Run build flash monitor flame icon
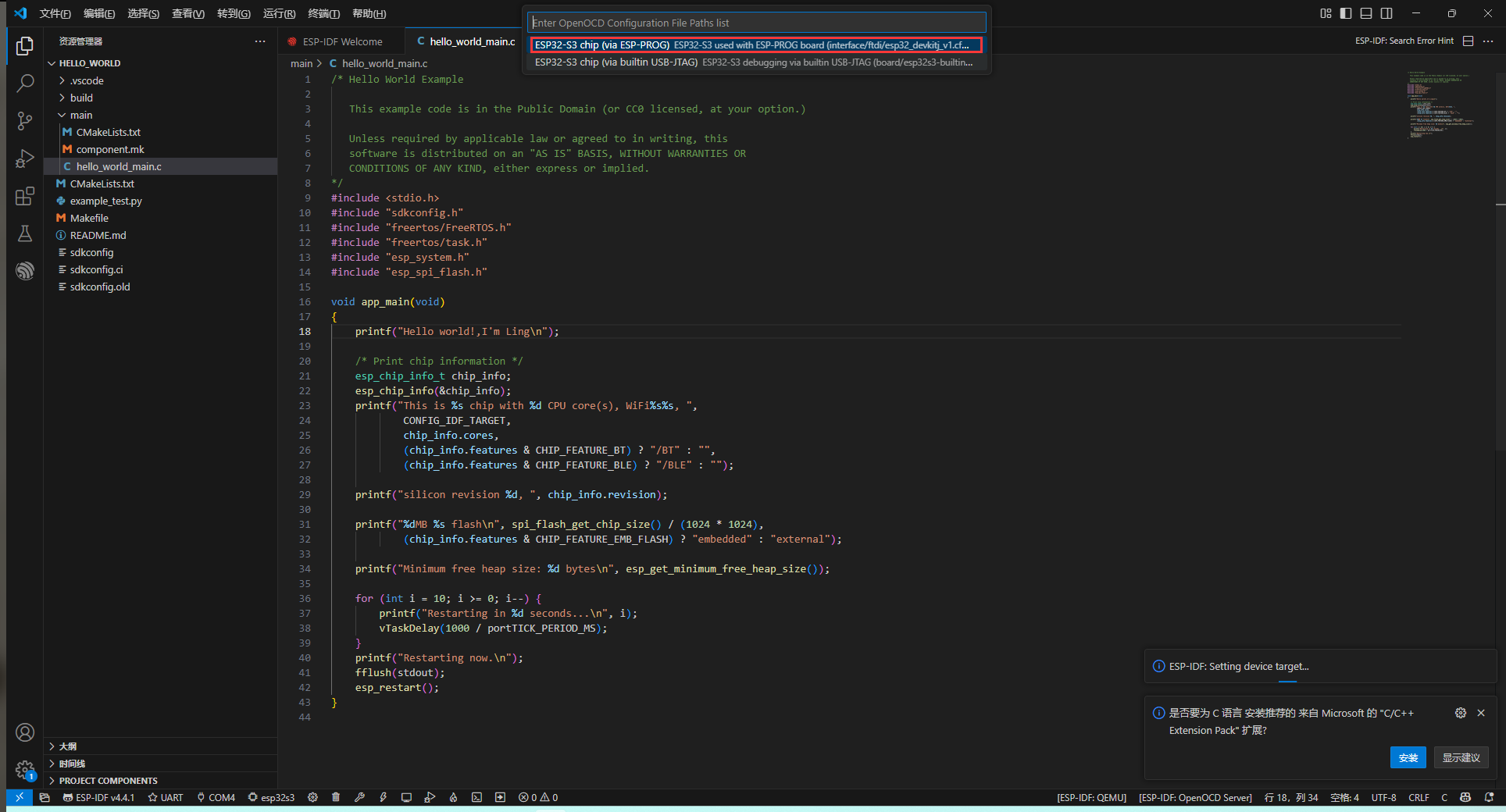Viewport: 1506px width, 812px height. click(453, 797)
